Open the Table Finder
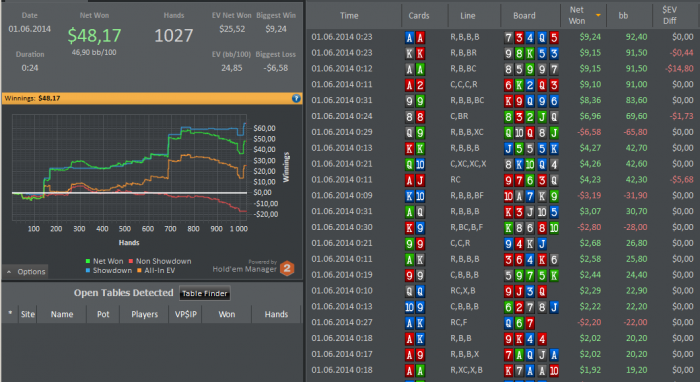 coord(204,293)
